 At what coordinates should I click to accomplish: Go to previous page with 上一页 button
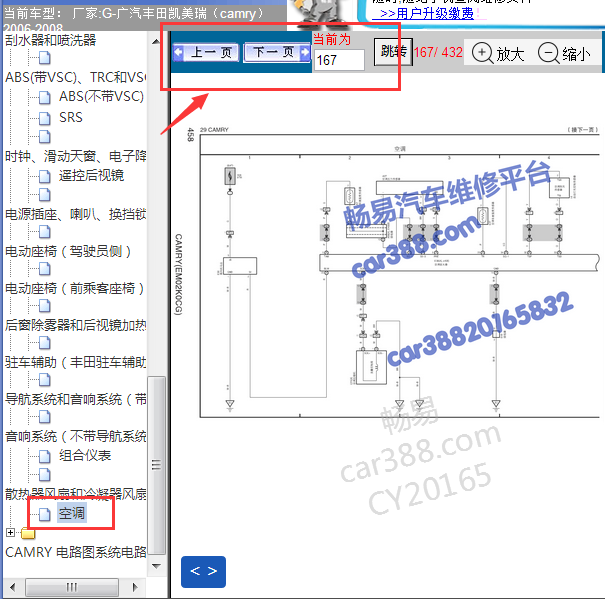tap(206, 52)
